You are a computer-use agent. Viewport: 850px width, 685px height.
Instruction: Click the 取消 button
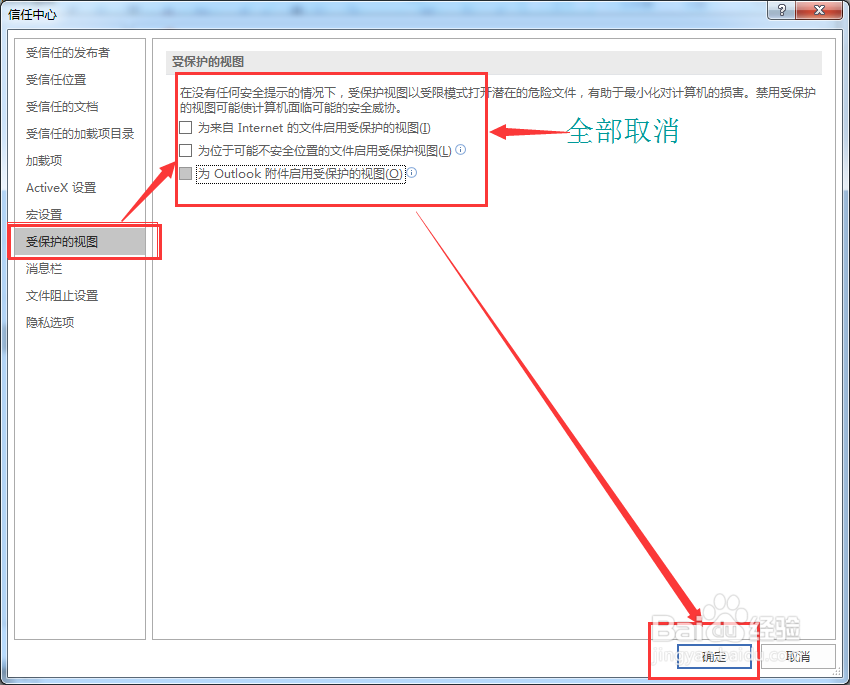798,657
